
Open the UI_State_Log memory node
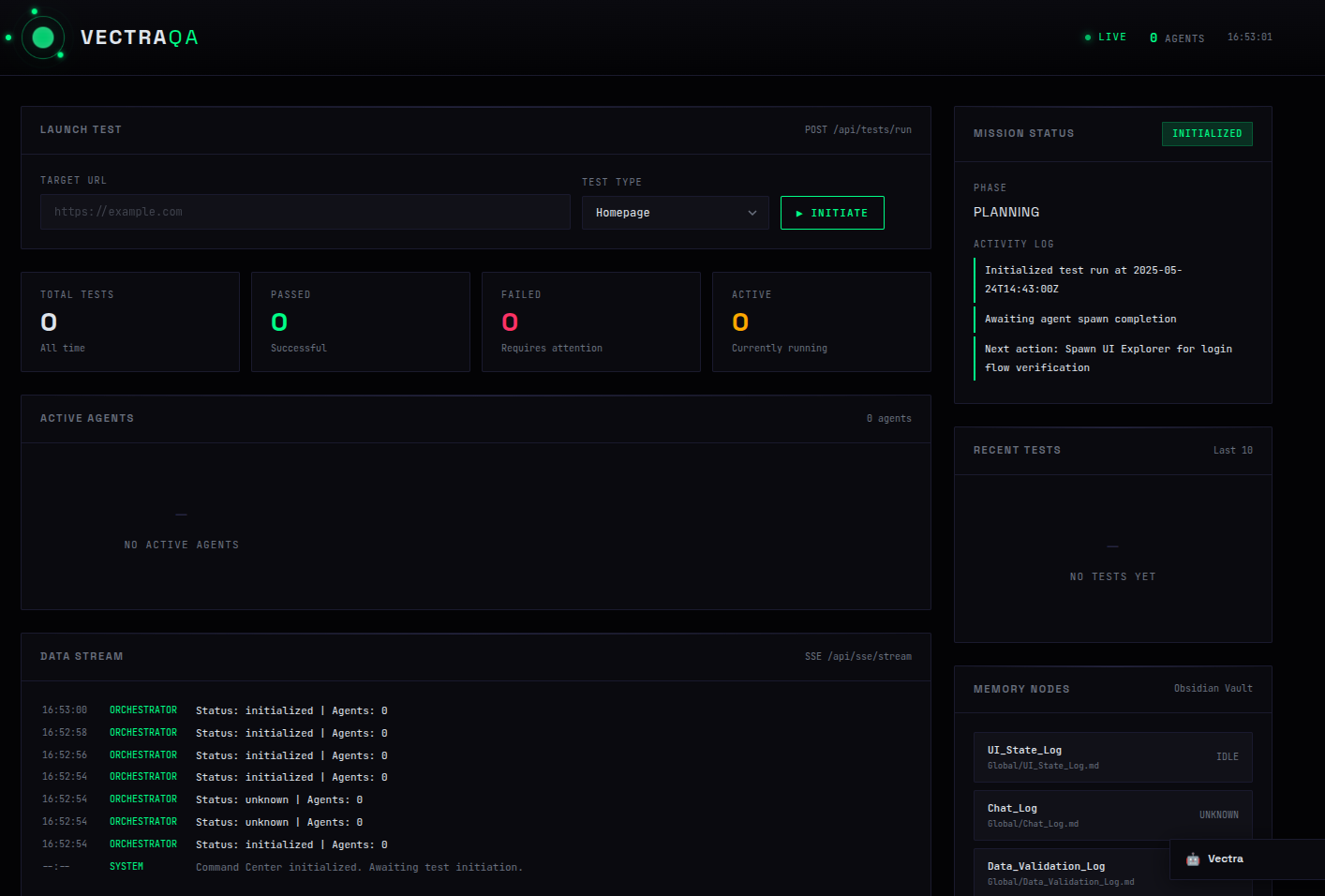pos(1113,757)
